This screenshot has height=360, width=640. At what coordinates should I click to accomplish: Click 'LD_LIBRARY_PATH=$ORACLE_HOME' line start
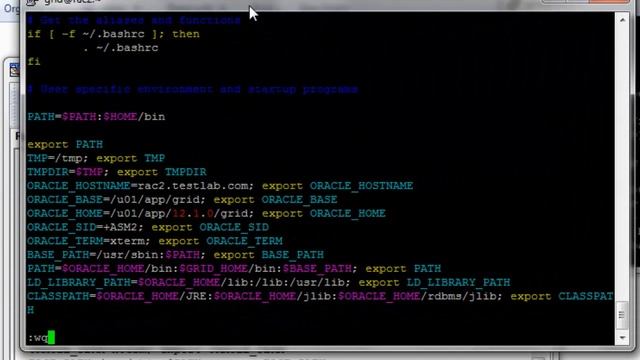pyautogui.click(x=124, y=282)
